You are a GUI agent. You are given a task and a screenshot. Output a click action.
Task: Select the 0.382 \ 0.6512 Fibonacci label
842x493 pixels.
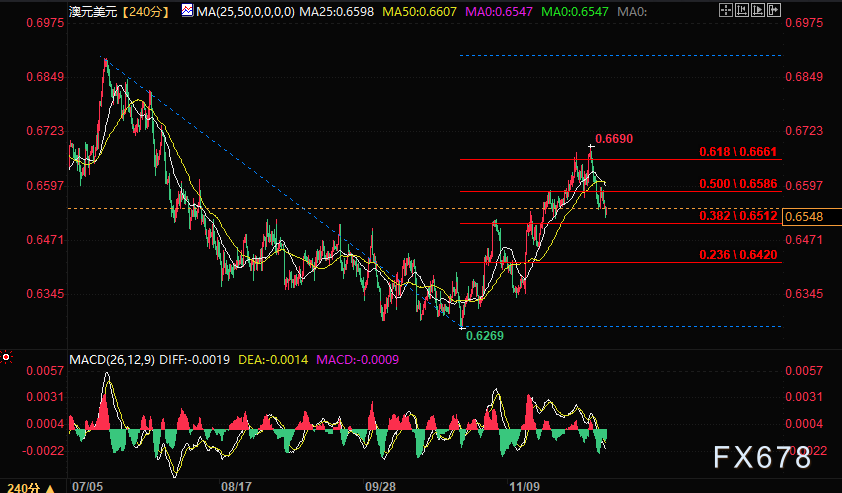[x=738, y=216]
